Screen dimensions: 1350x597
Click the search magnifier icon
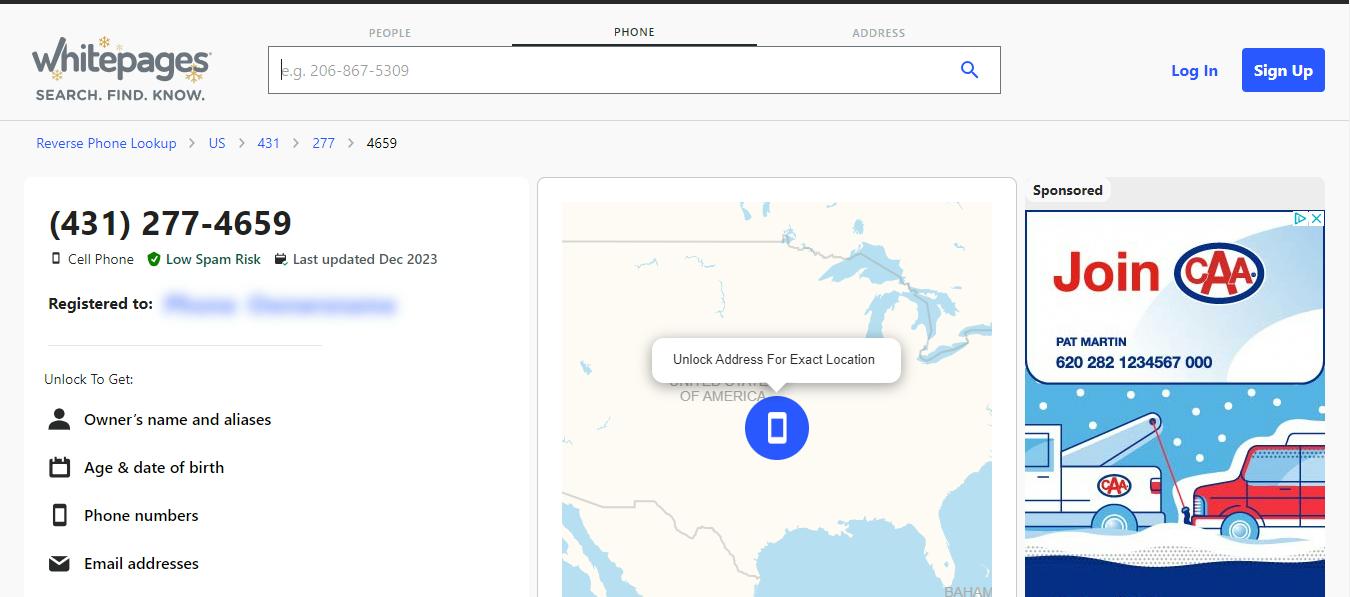pos(969,70)
